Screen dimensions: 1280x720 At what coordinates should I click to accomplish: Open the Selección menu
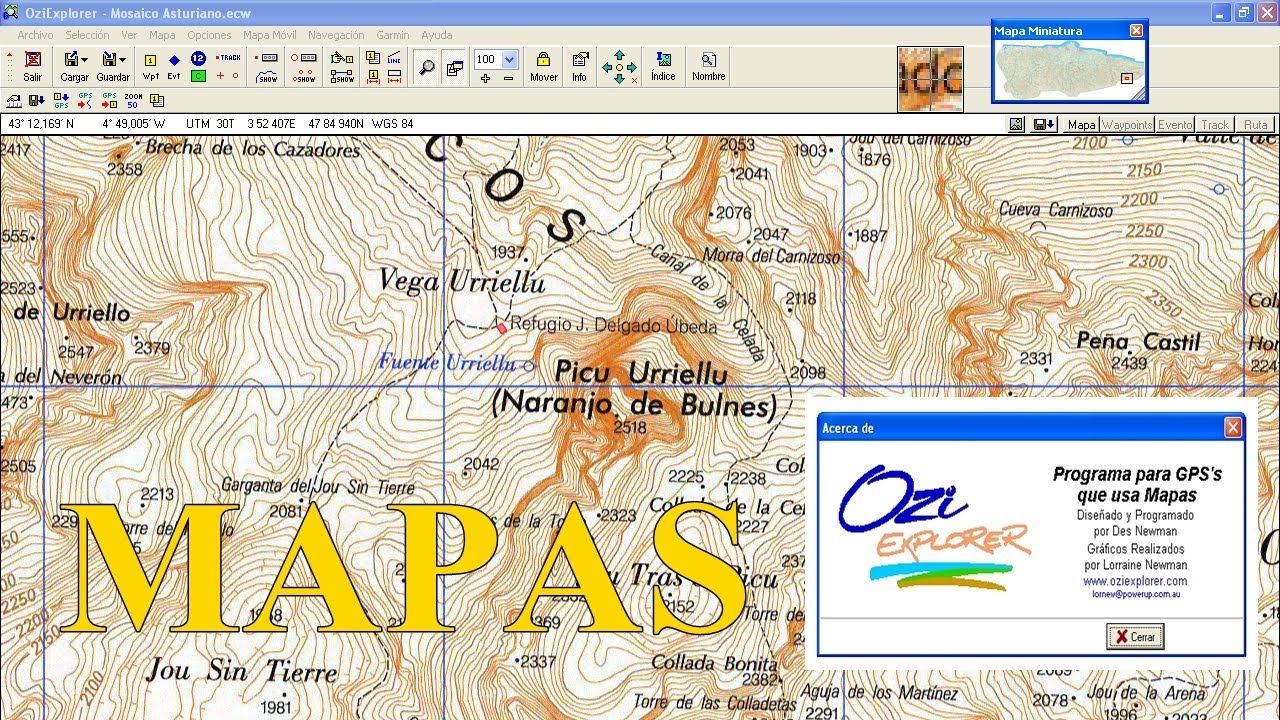(87, 35)
